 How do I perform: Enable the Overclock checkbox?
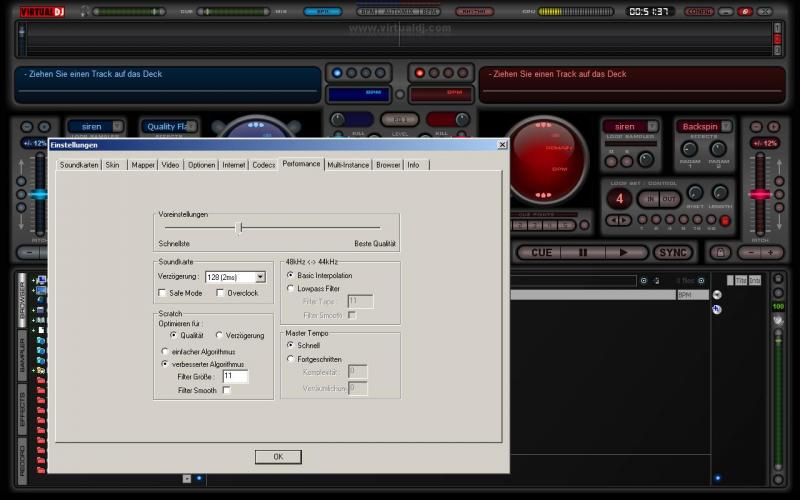[x=220, y=293]
